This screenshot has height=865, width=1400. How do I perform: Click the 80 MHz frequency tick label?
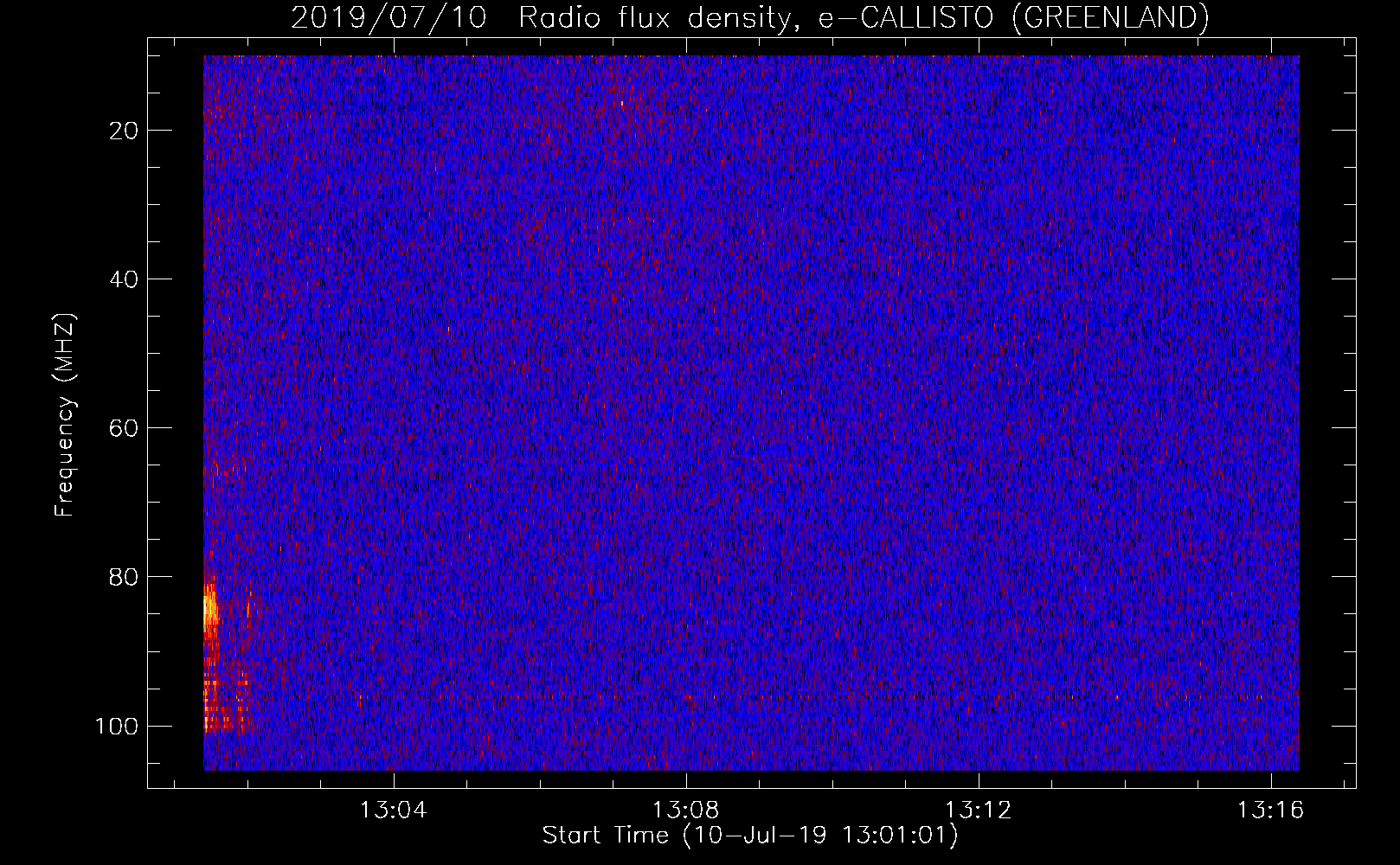click(125, 577)
